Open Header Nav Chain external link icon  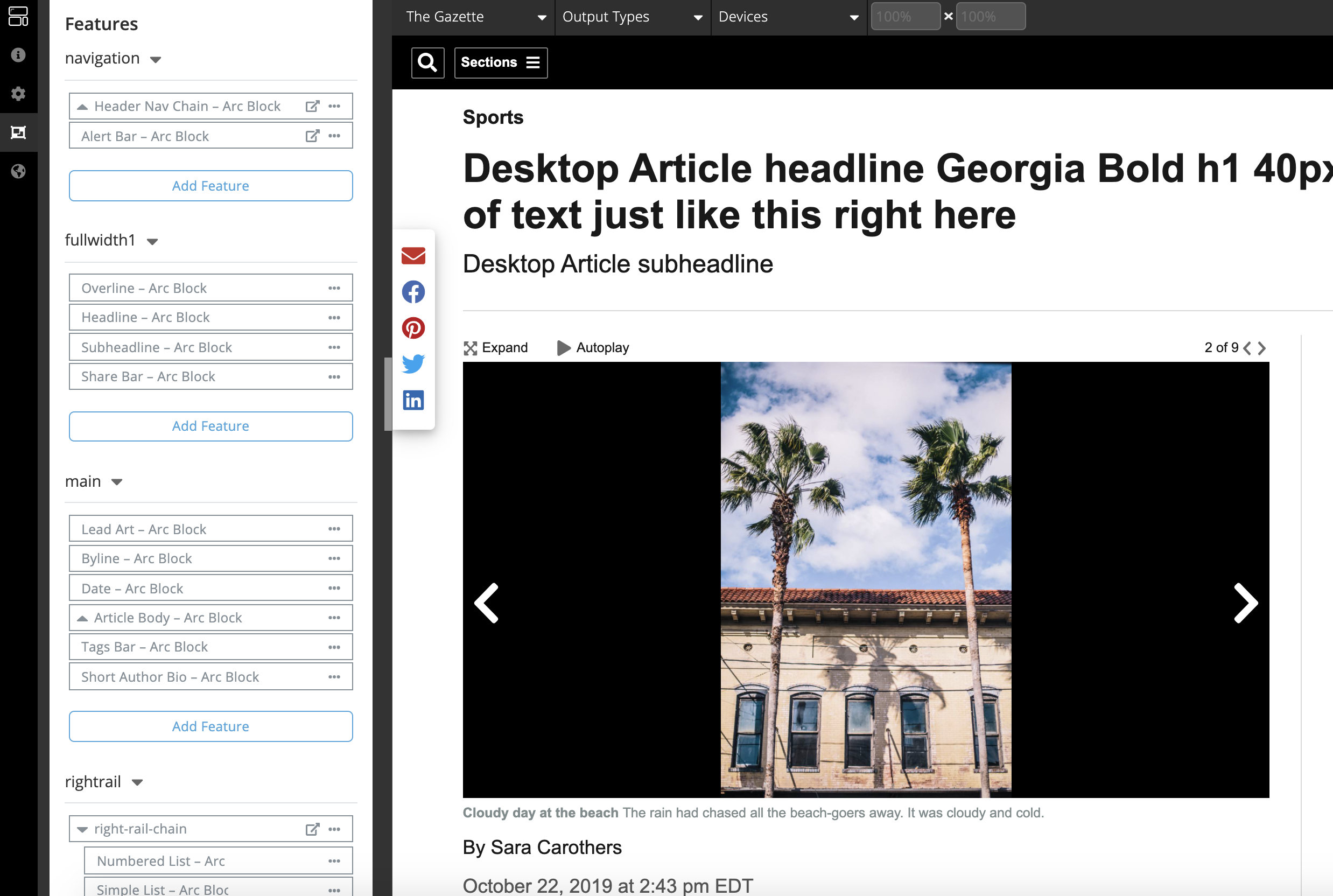[313, 106]
